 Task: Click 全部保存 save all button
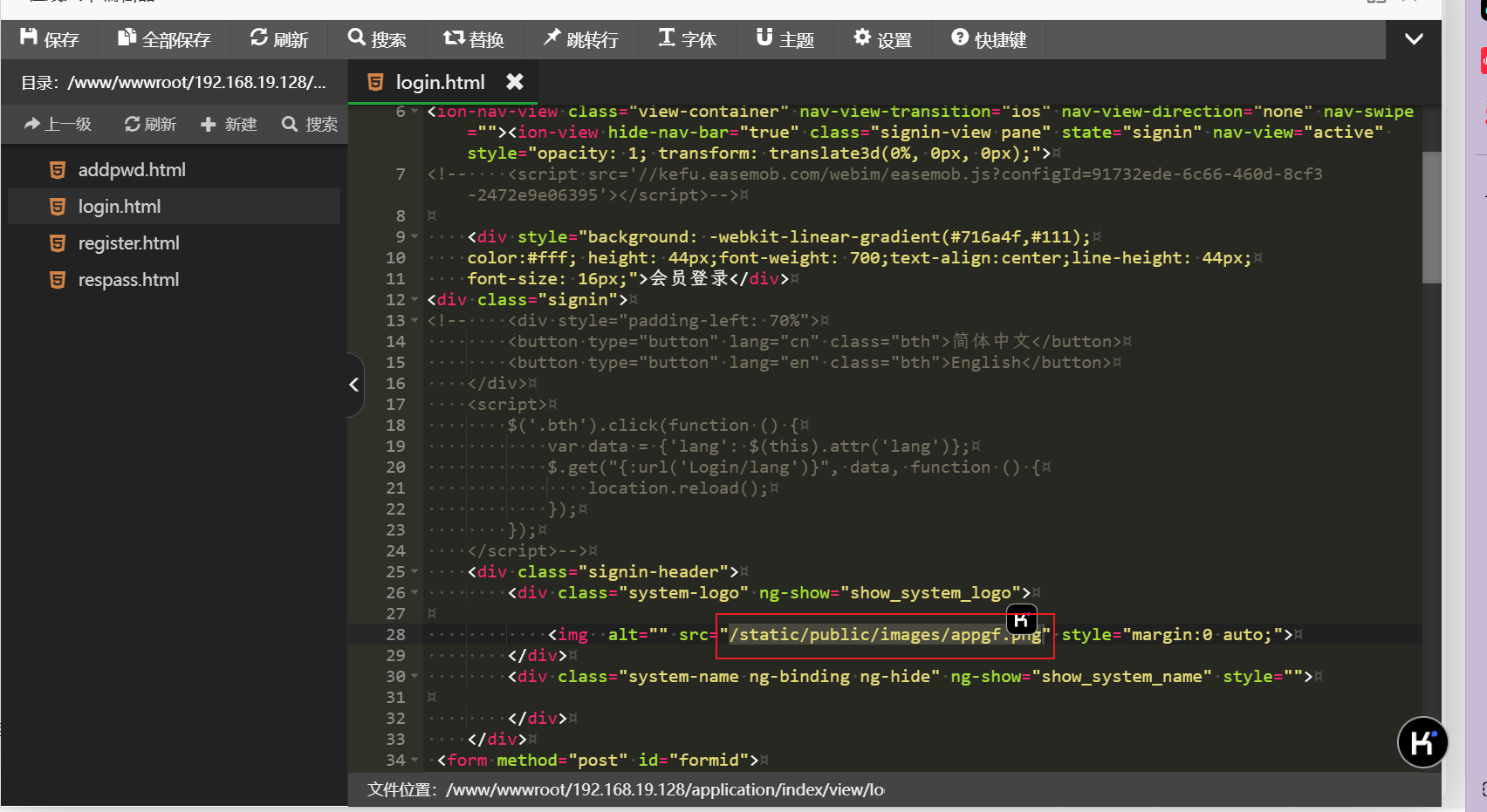pyautogui.click(x=164, y=39)
